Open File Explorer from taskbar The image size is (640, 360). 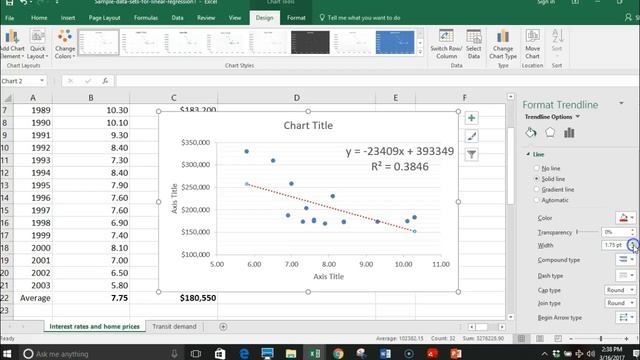291,353
